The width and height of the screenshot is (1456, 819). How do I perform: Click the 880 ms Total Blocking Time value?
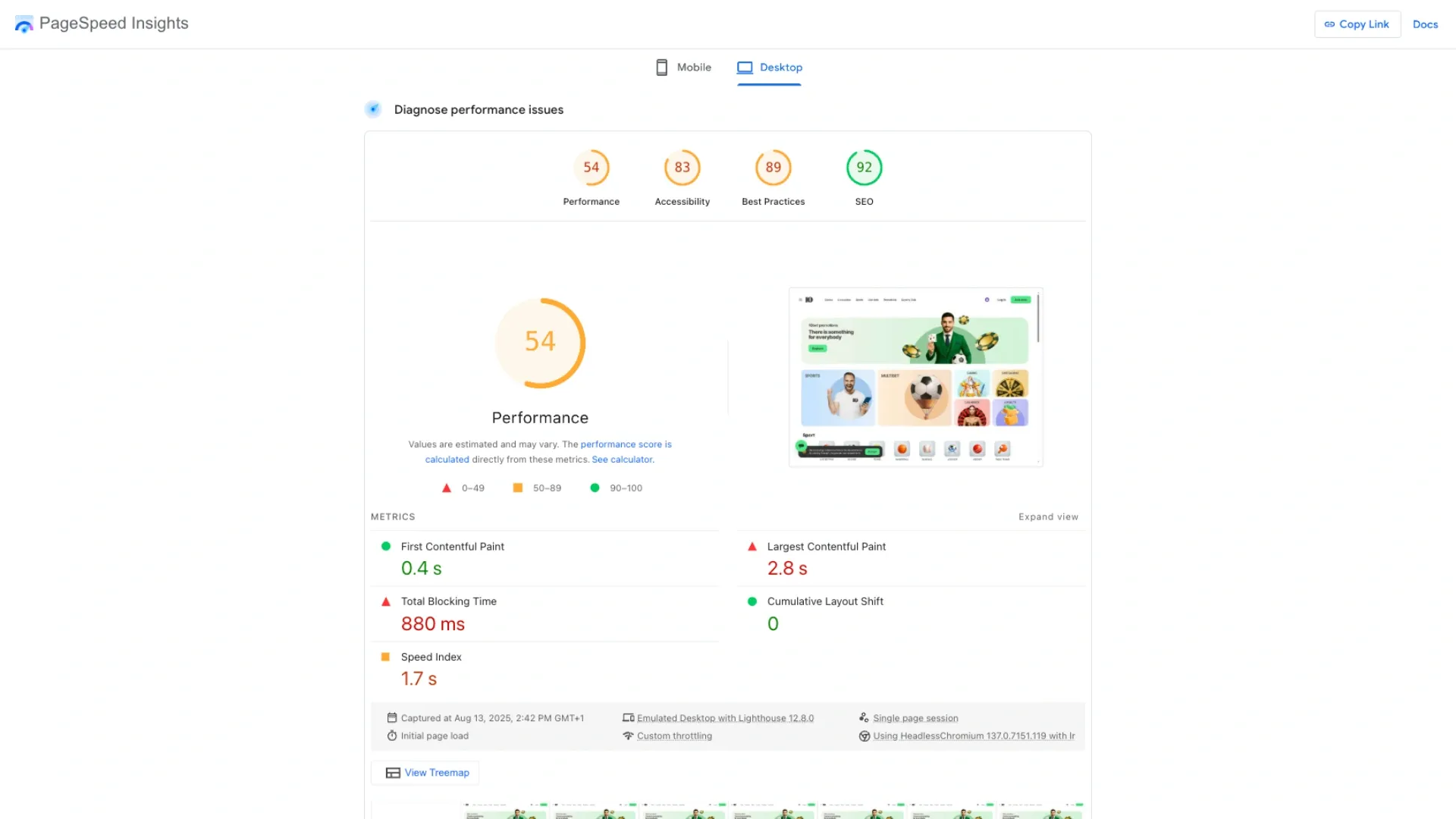click(x=433, y=623)
